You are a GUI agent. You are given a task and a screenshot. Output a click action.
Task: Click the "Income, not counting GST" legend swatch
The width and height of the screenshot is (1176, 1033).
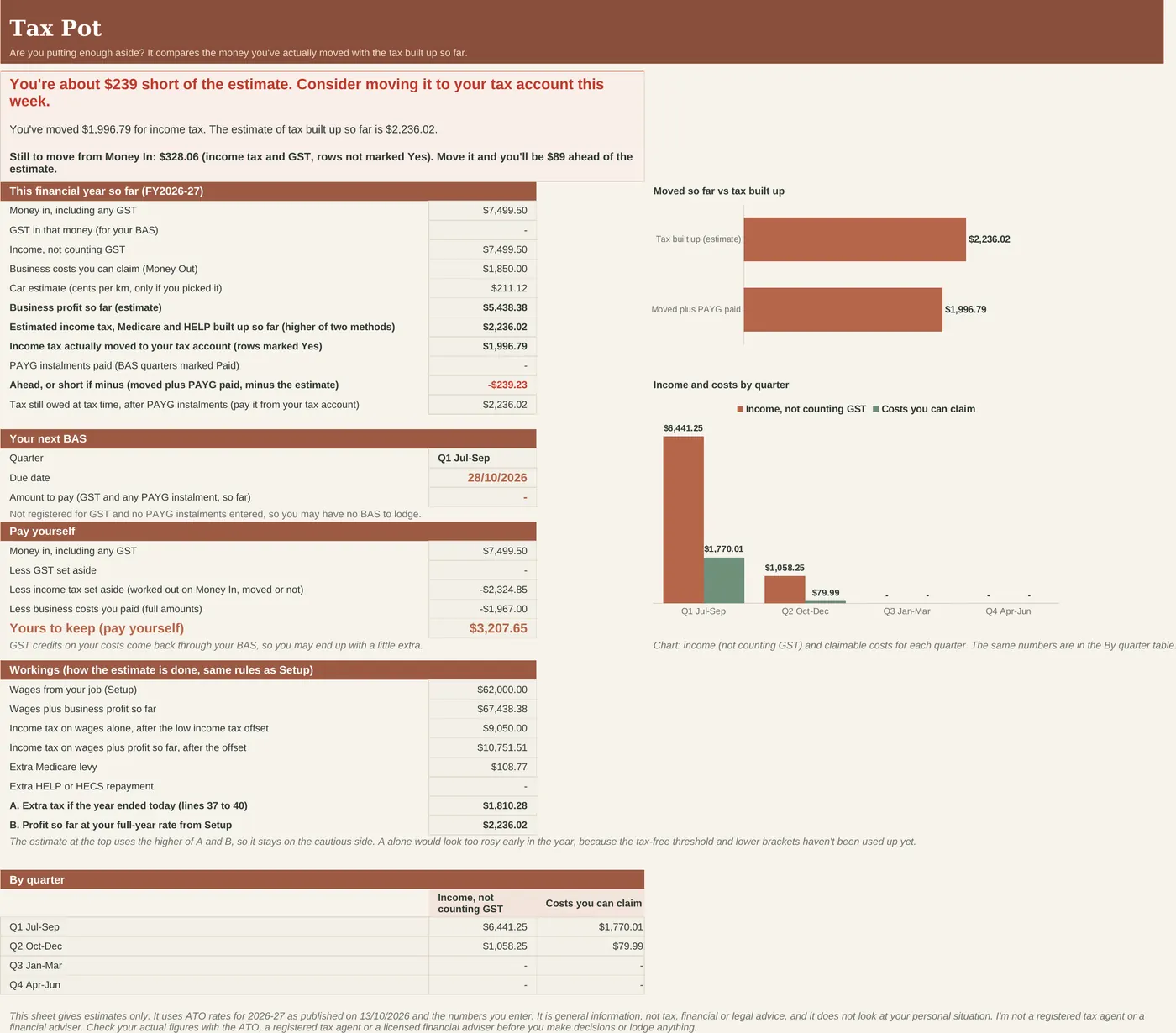[x=740, y=409]
